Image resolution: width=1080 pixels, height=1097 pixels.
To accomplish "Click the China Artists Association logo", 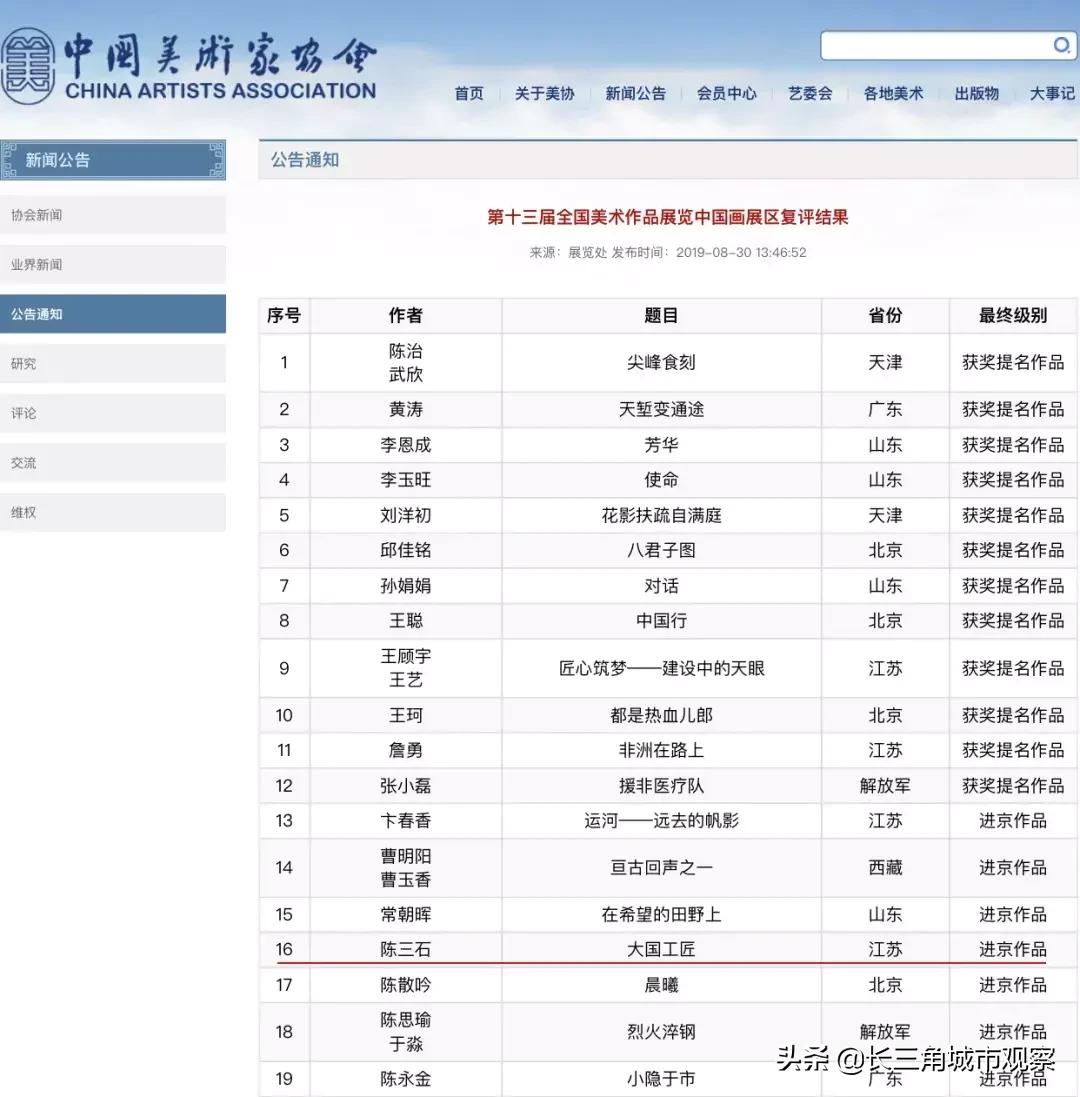I will (190, 60).
